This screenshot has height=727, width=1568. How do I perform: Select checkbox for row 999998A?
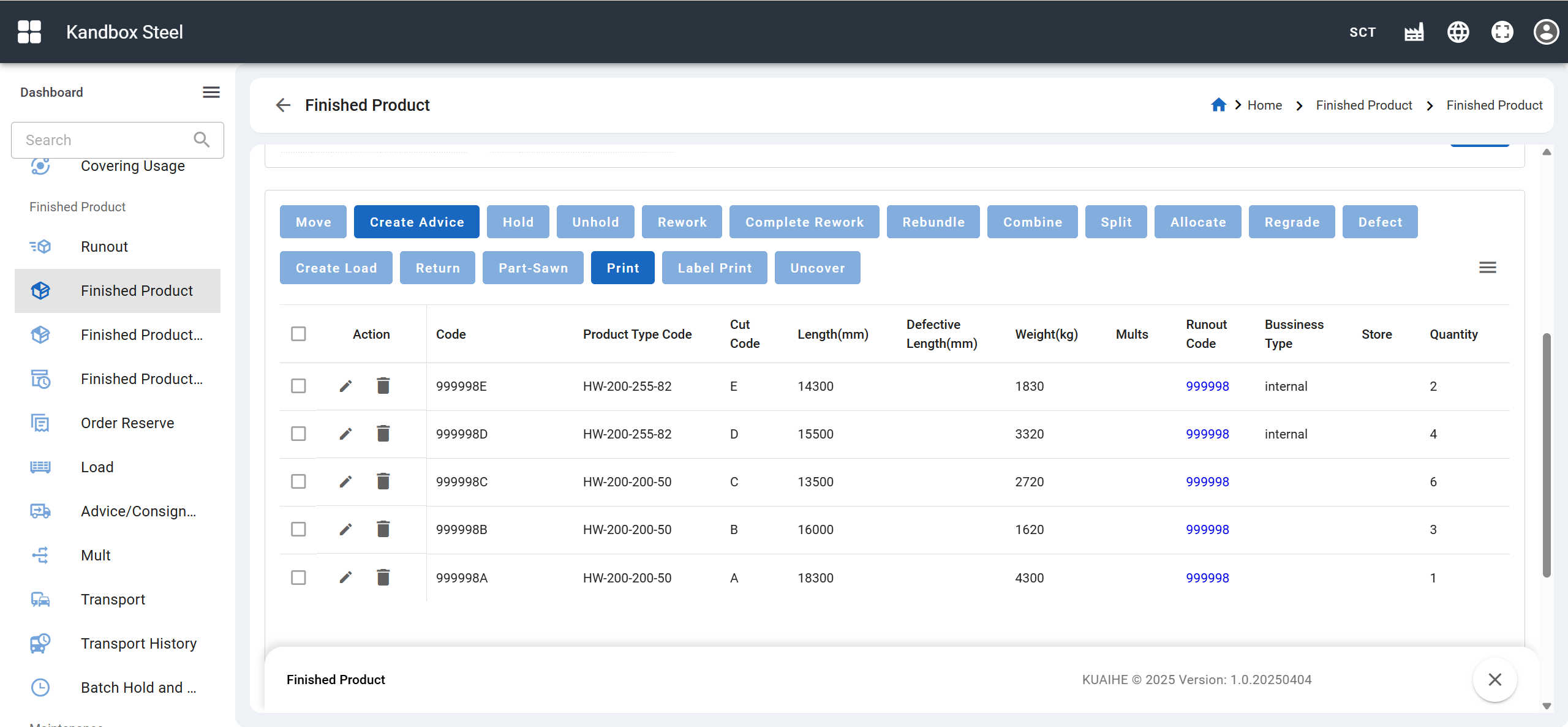click(298, 578)
